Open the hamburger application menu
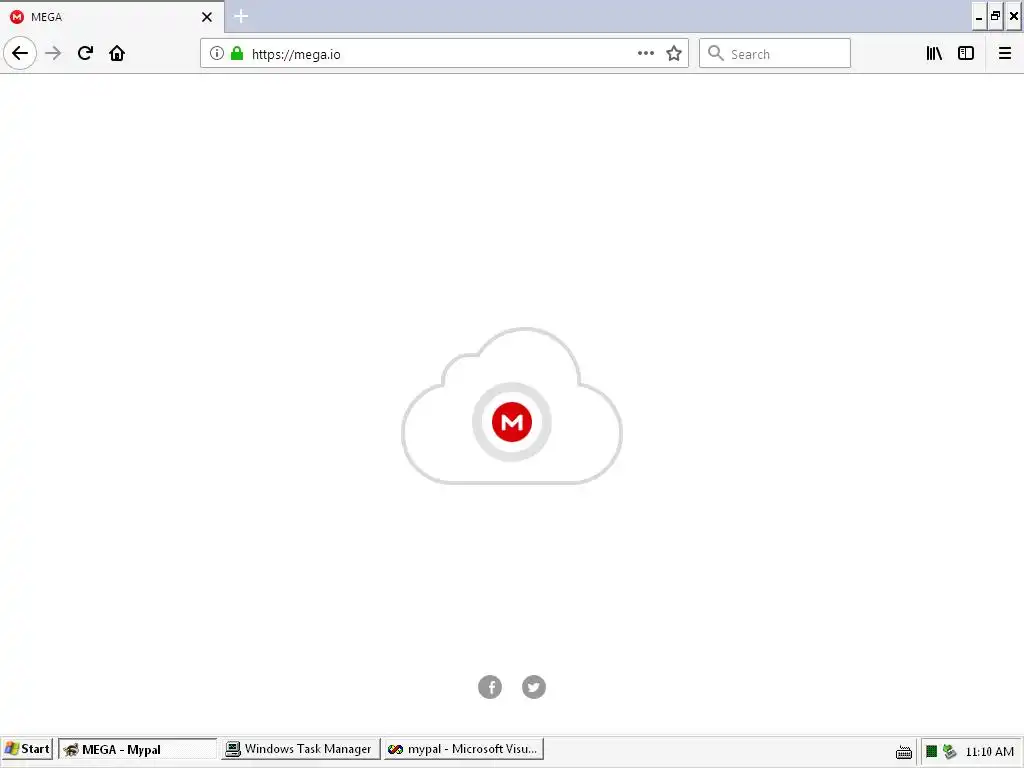The width and height of the screenshot is (1024, 768). pos(1005,54)
